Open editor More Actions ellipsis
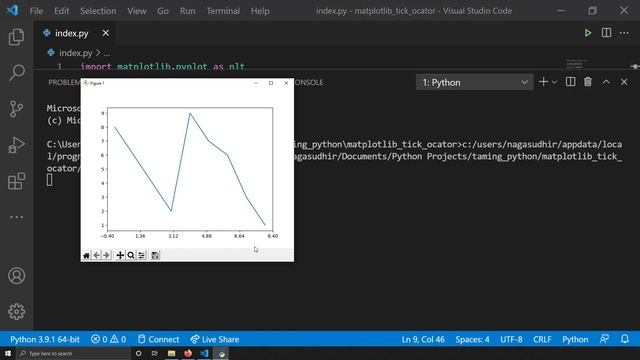The height and width of the screenshot is (360, 640). [624, 33]
